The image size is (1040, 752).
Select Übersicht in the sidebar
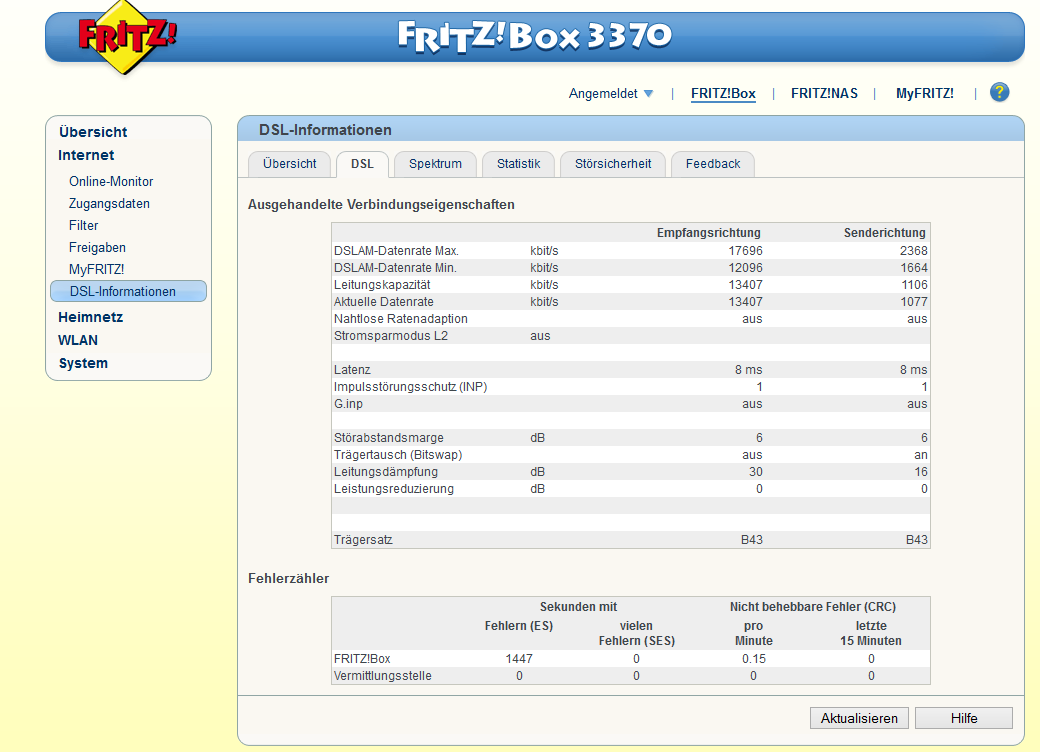(x=93, y=132)
